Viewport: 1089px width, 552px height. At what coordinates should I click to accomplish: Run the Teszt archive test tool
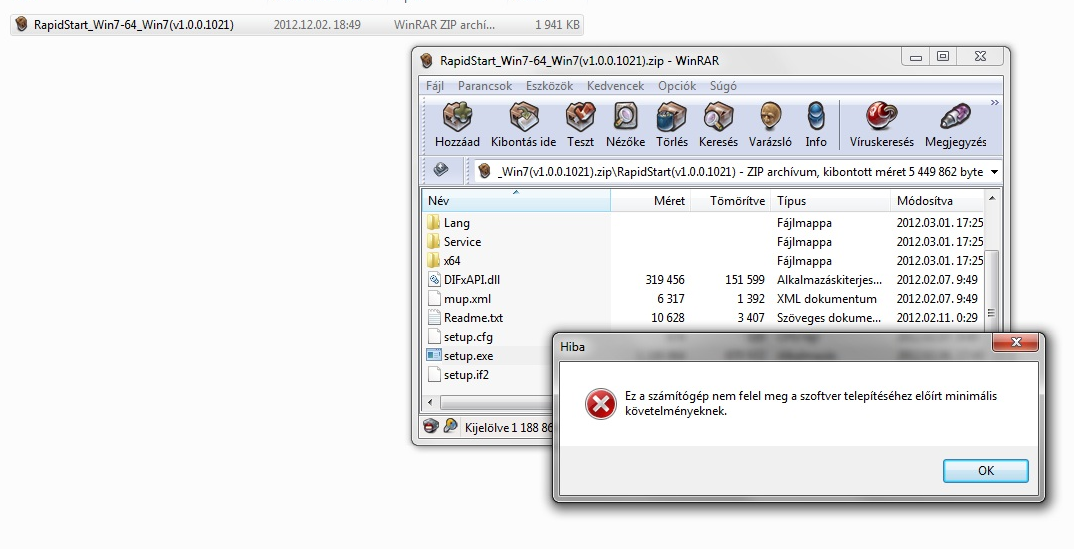pyautogui.click(x=580, y=125)
